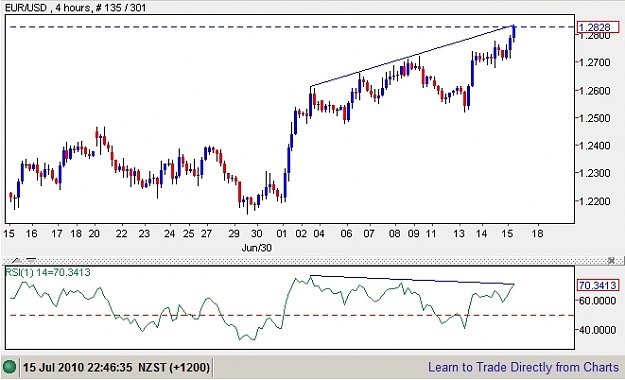Click the date-time display '15 Jul 2010 22:46:35'
This screenshot has width=625, height=380.
coord(77,367)
